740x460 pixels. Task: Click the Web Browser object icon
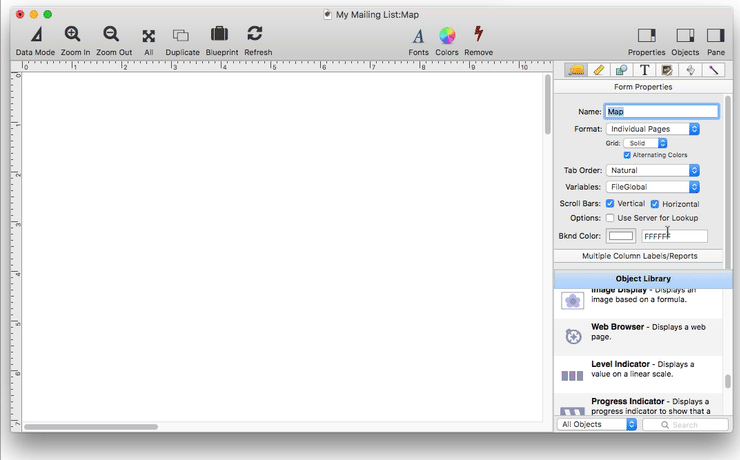[x=573, y=336]
